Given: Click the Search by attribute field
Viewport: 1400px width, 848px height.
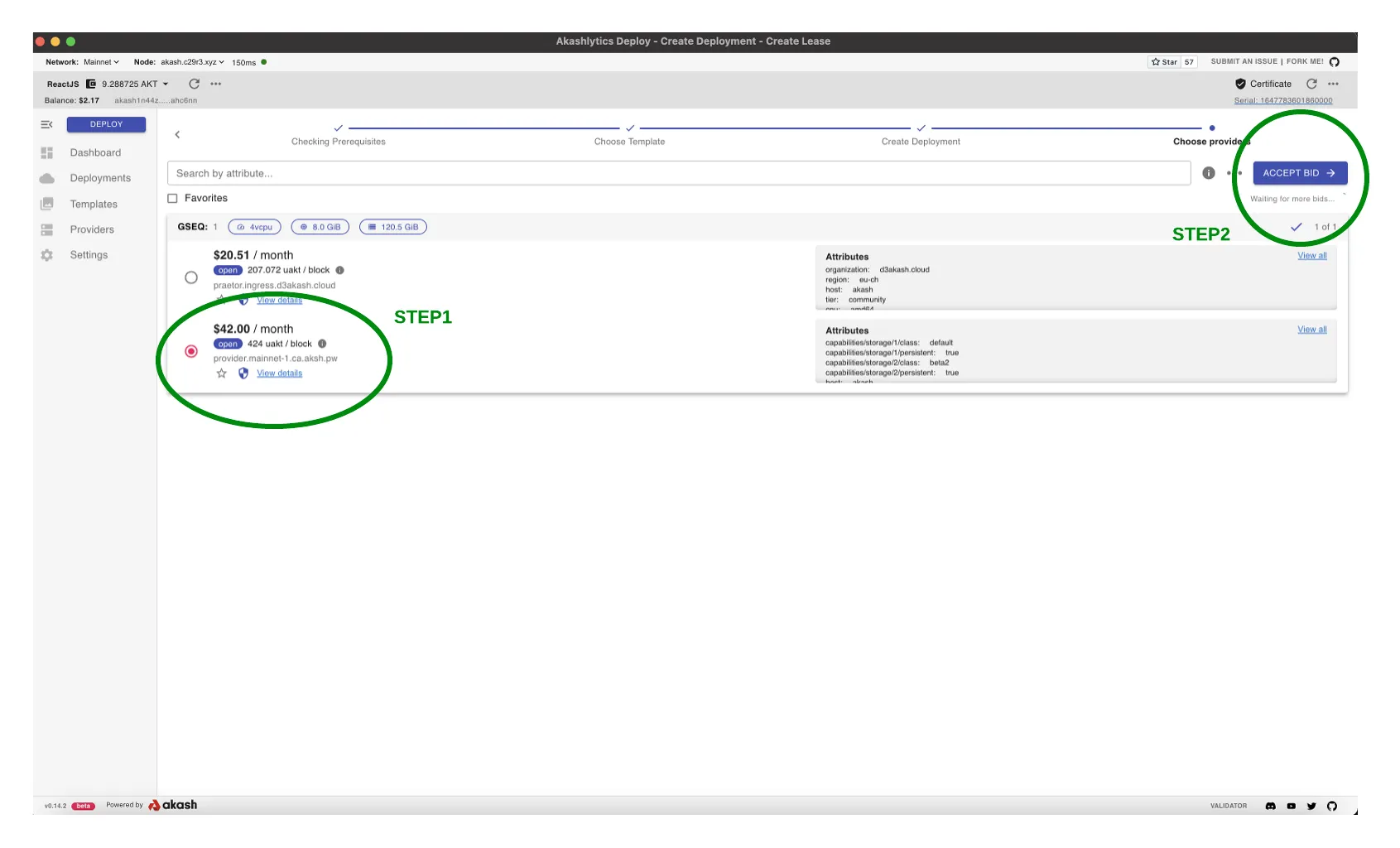Looking at the screenshot, I should (679, 173).
